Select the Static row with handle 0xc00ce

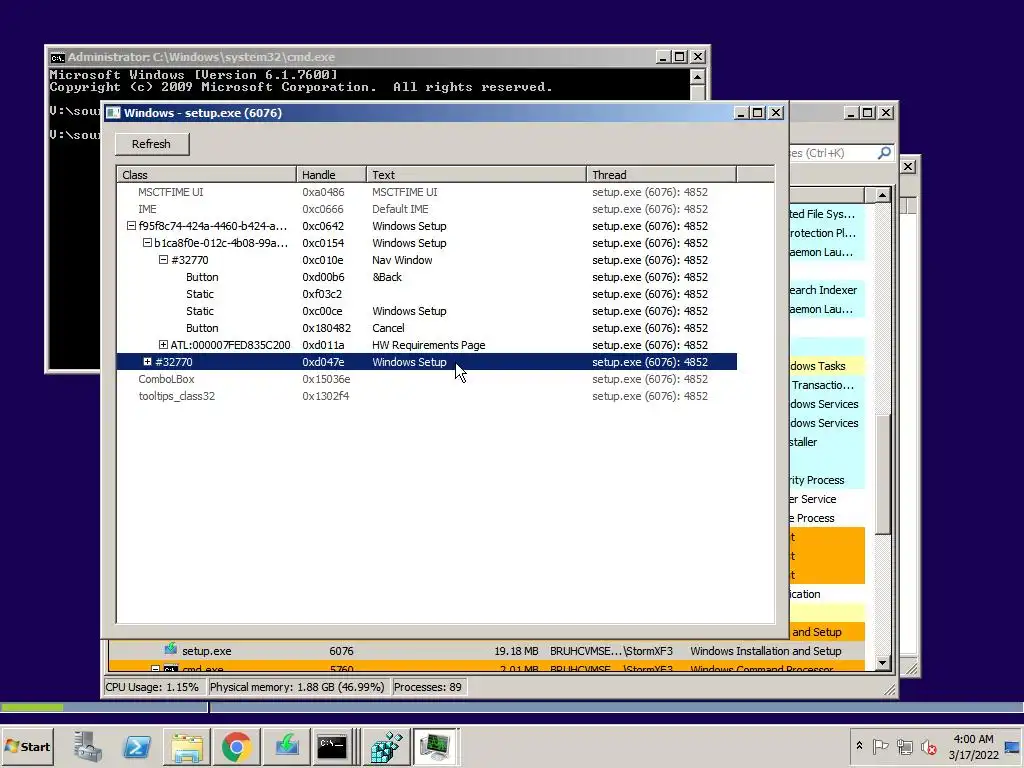point(426,311)
